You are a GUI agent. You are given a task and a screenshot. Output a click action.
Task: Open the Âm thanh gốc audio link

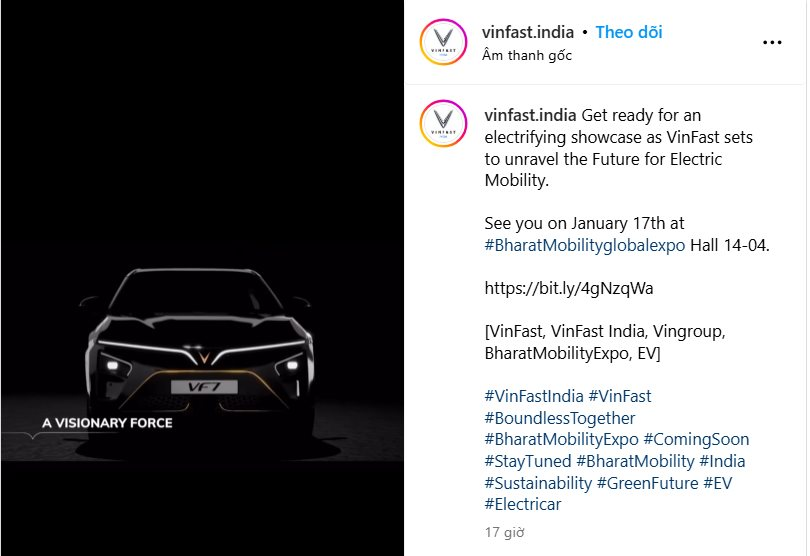tap(527, 55)
